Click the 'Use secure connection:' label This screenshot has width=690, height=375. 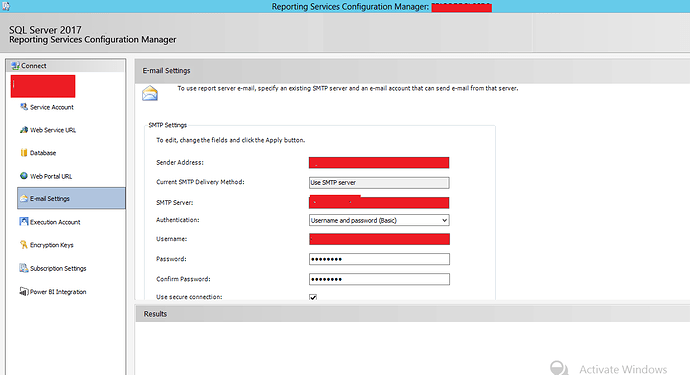tap(189, 297)
